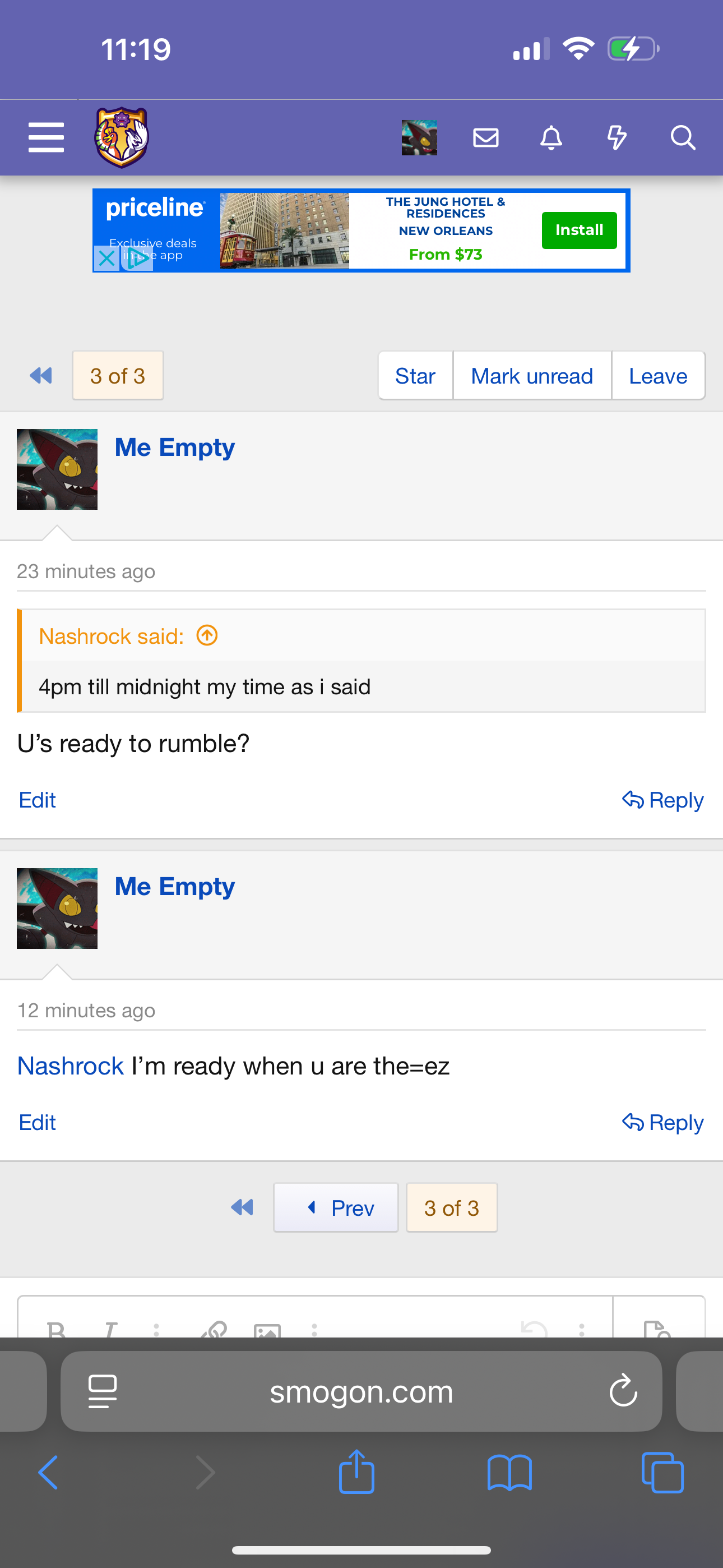Screen dimensions: 723x1568
Task: Open the Safari bookmarks icon
Action: [509, 1473]
